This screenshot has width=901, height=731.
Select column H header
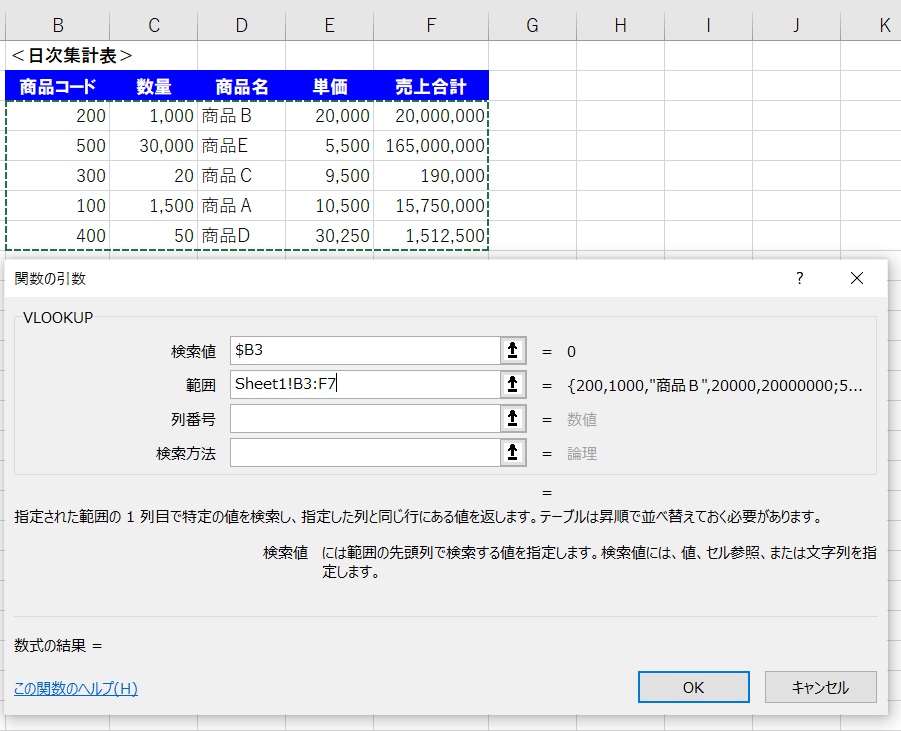(621, 25)
